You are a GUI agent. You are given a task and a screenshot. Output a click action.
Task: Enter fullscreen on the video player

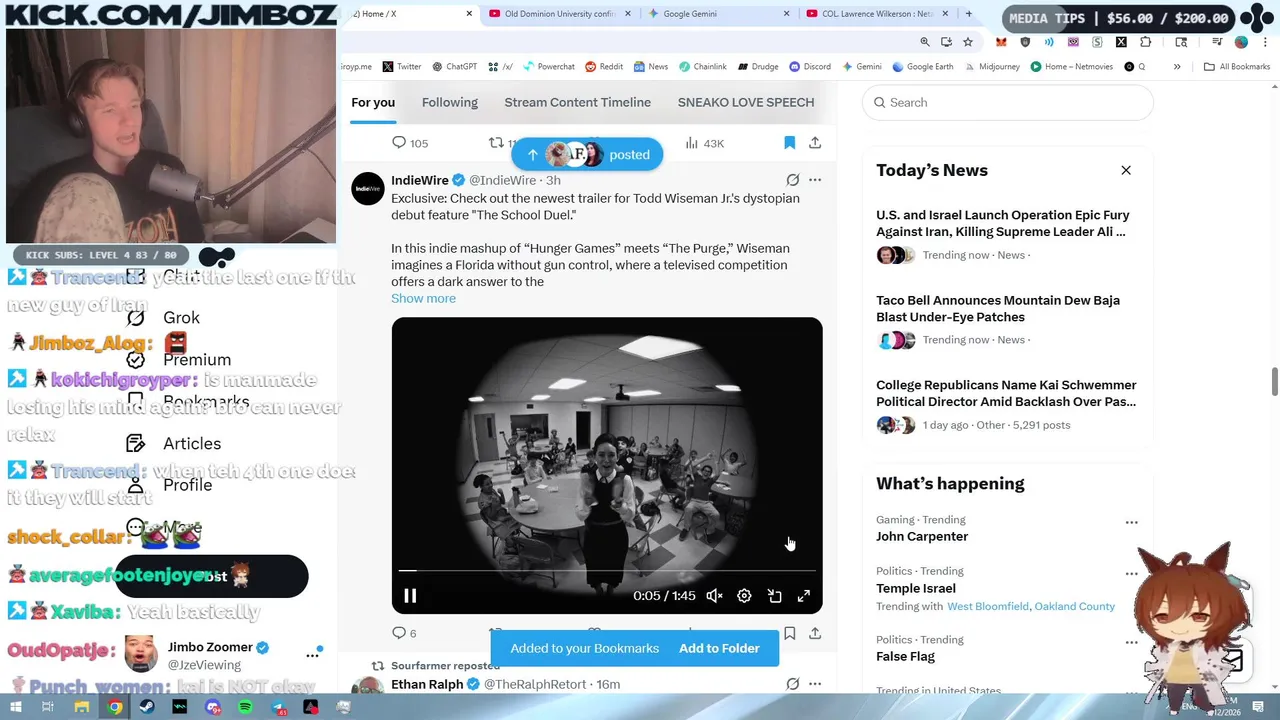pyautogui.click(x=804, y=596)
